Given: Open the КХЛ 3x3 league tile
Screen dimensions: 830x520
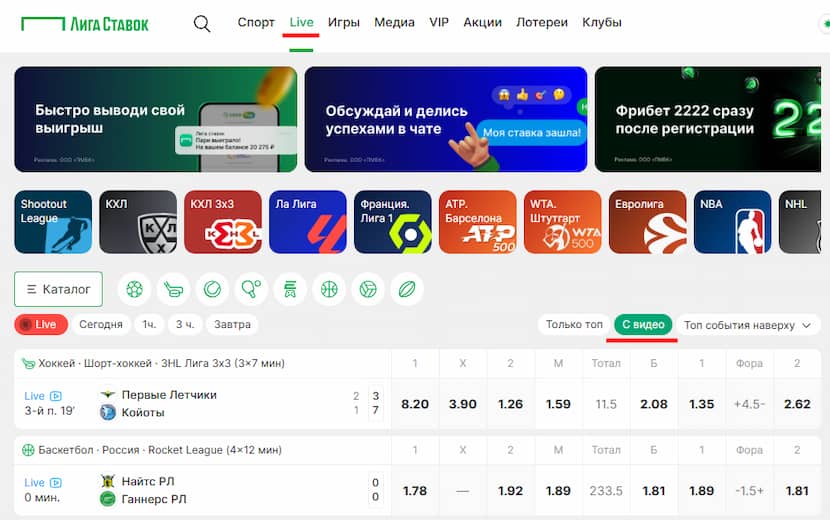Looking at the screenshot, I should click(223, 222).
